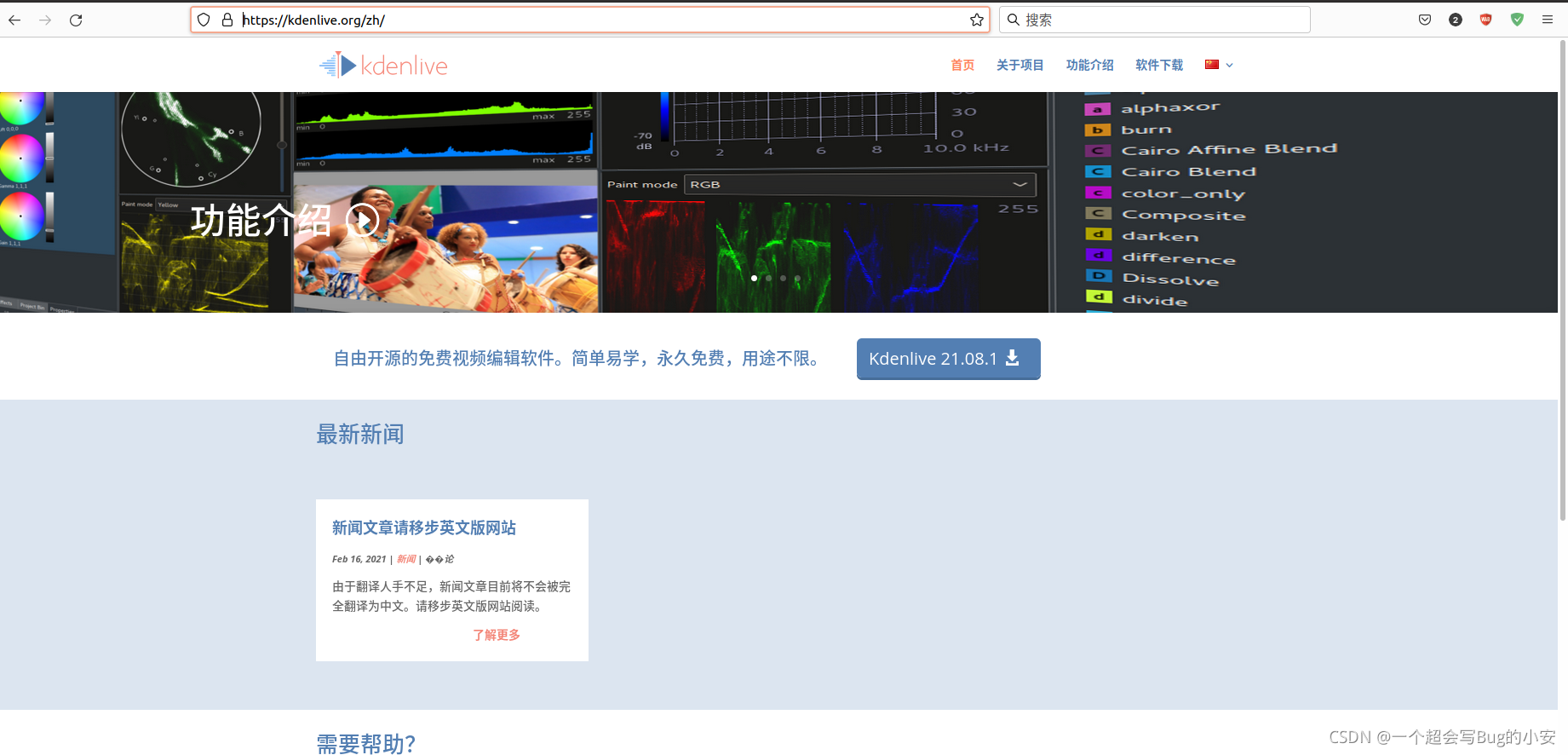
Task: Open the 新闻文章请移步英文版网站 article title
Action: [x=424, y=527]
